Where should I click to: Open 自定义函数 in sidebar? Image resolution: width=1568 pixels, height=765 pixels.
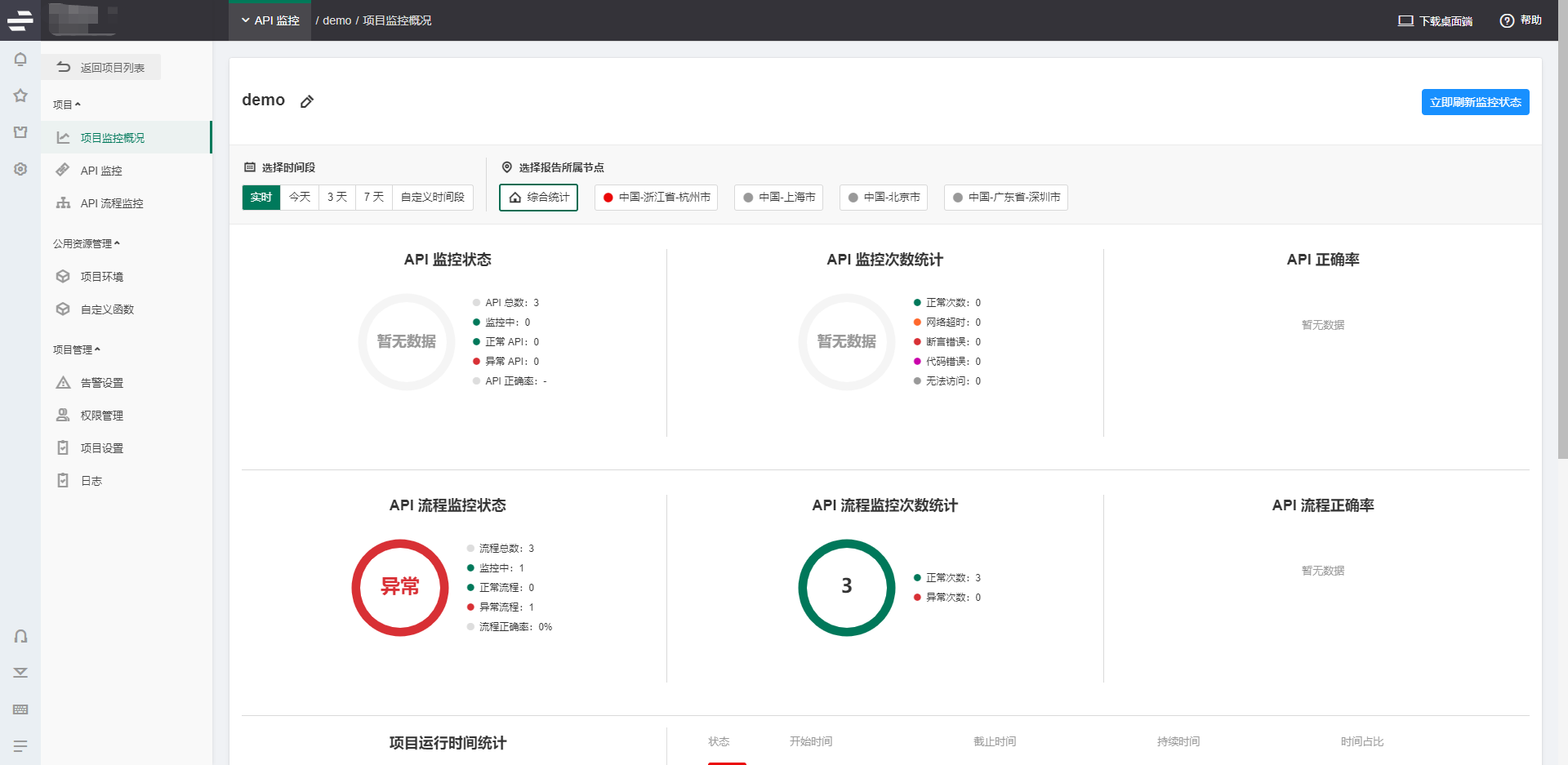(127, 309)
